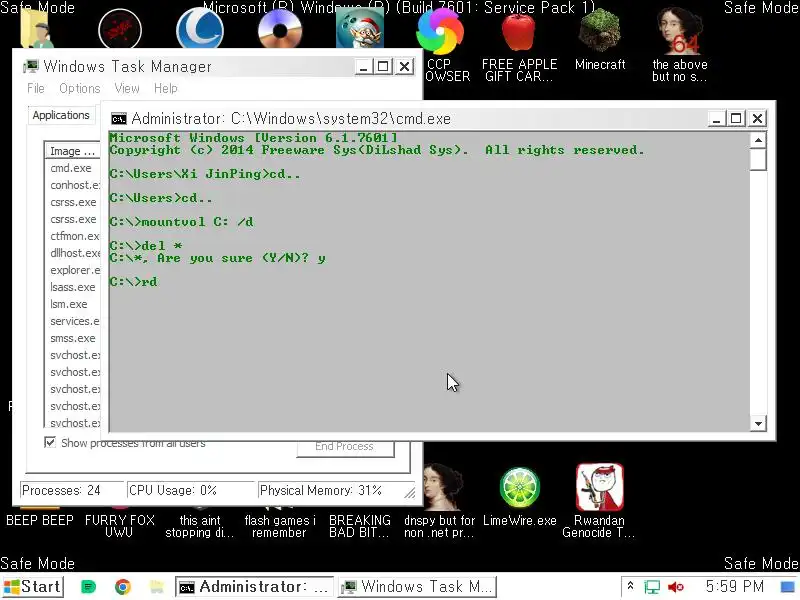Open the red circular desktop icon
This screenshot has width=800, height=600.
pyautogui.click(x=120, y=29)
